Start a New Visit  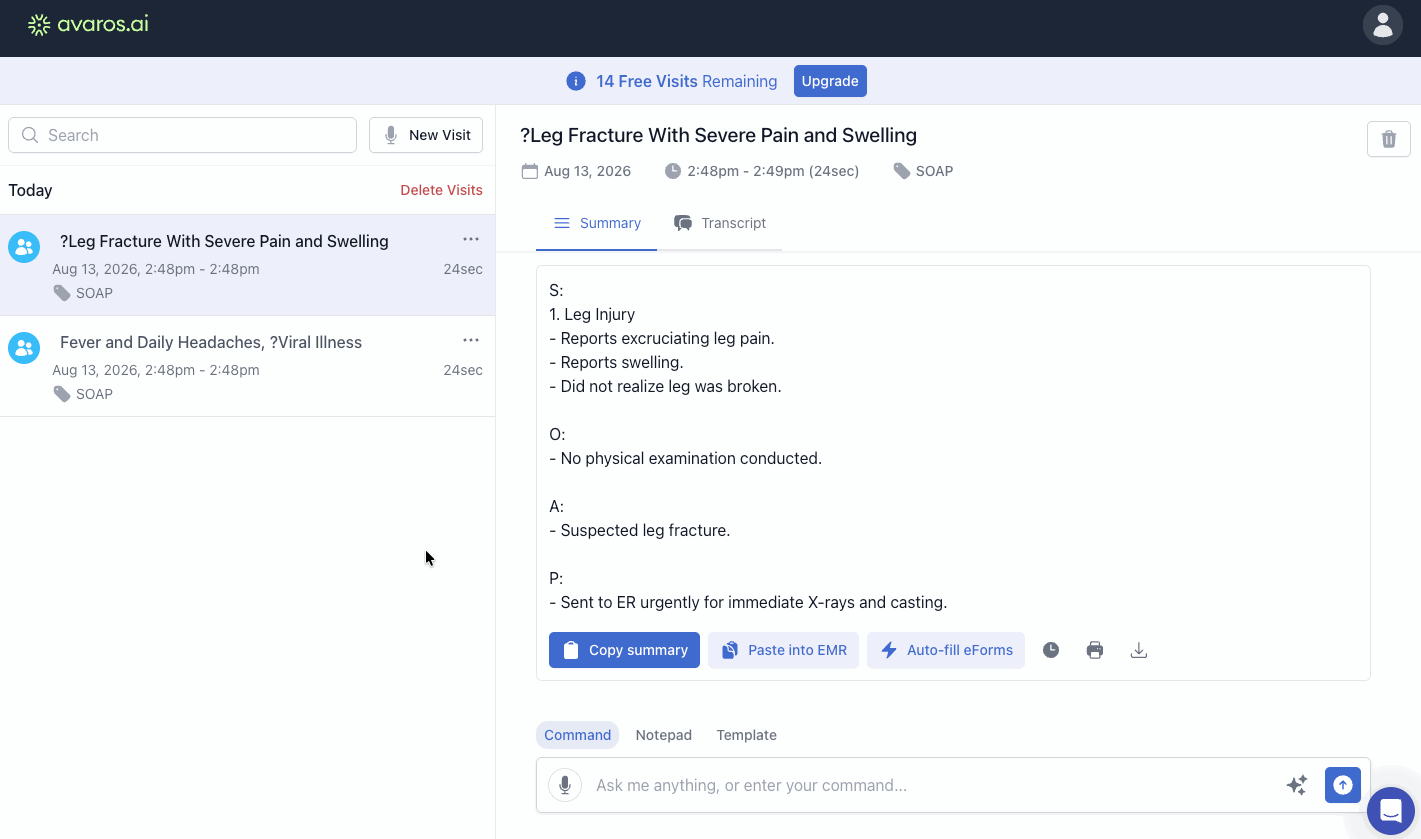pyautogui.click(x=426, y=135)
